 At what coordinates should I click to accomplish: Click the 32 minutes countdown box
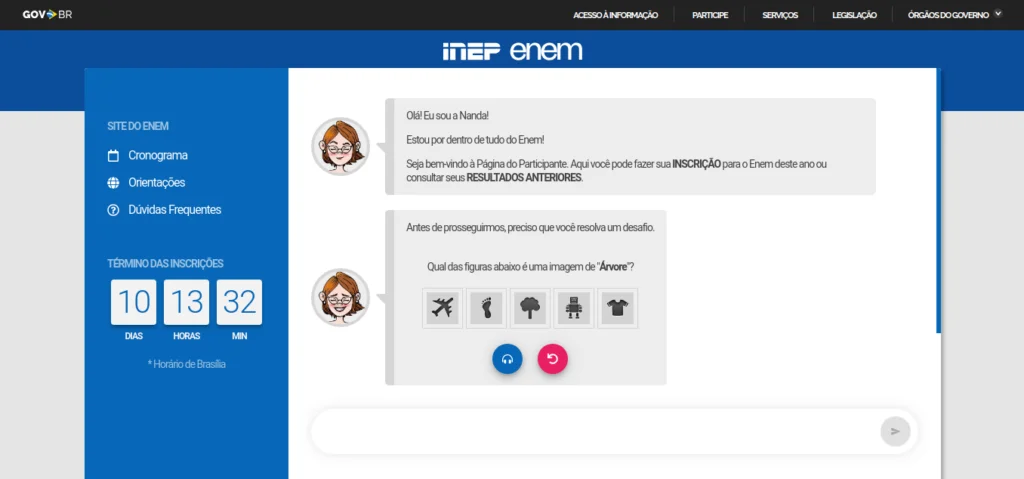239,302
